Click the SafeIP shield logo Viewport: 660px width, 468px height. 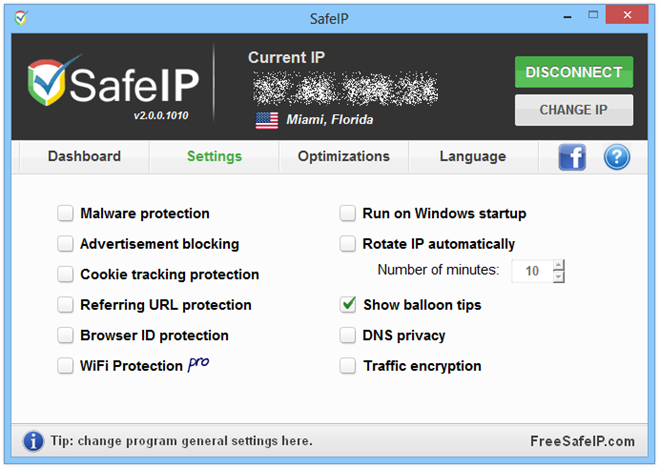47,82
